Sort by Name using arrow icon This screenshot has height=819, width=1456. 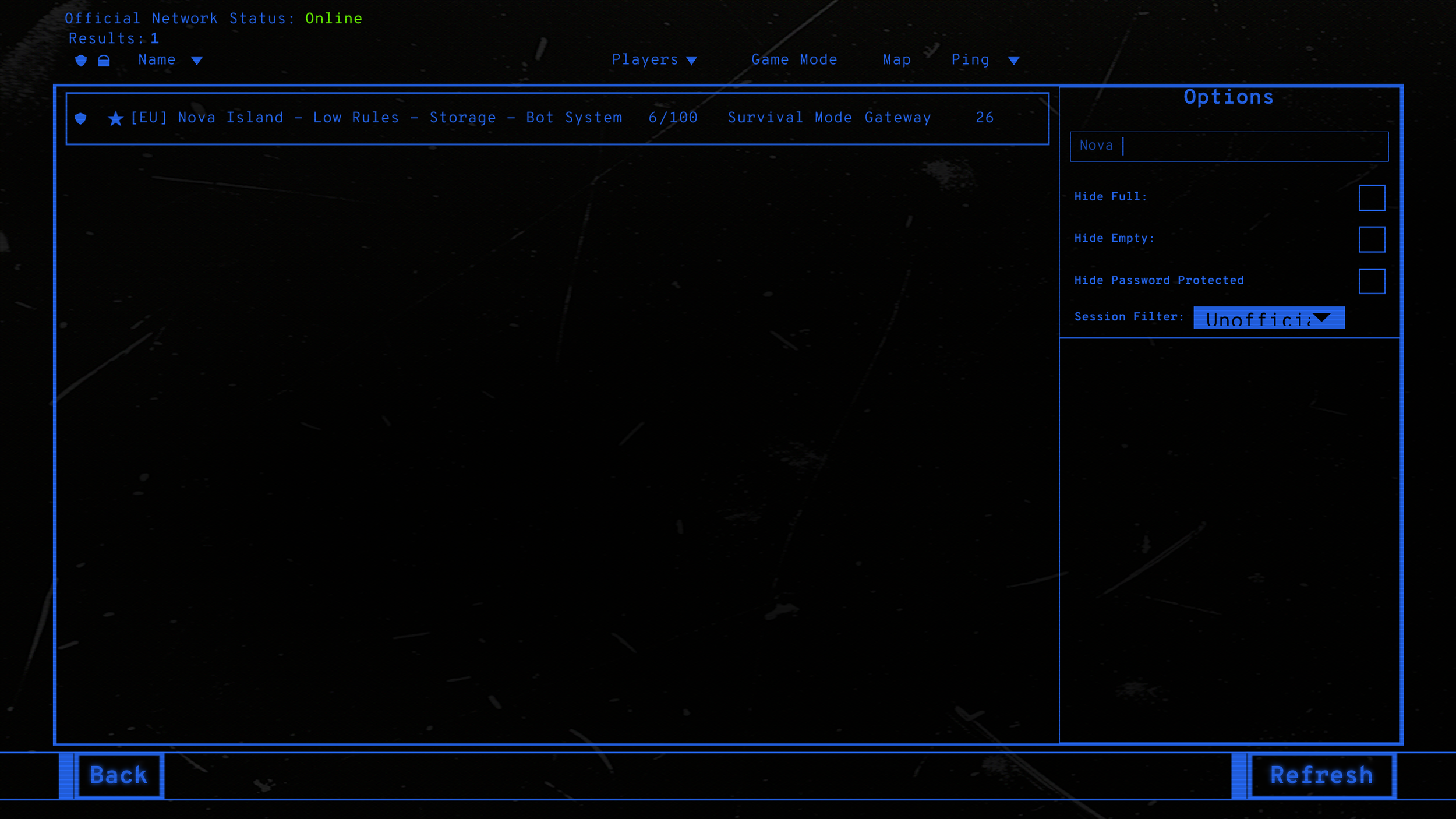(197, 61)
